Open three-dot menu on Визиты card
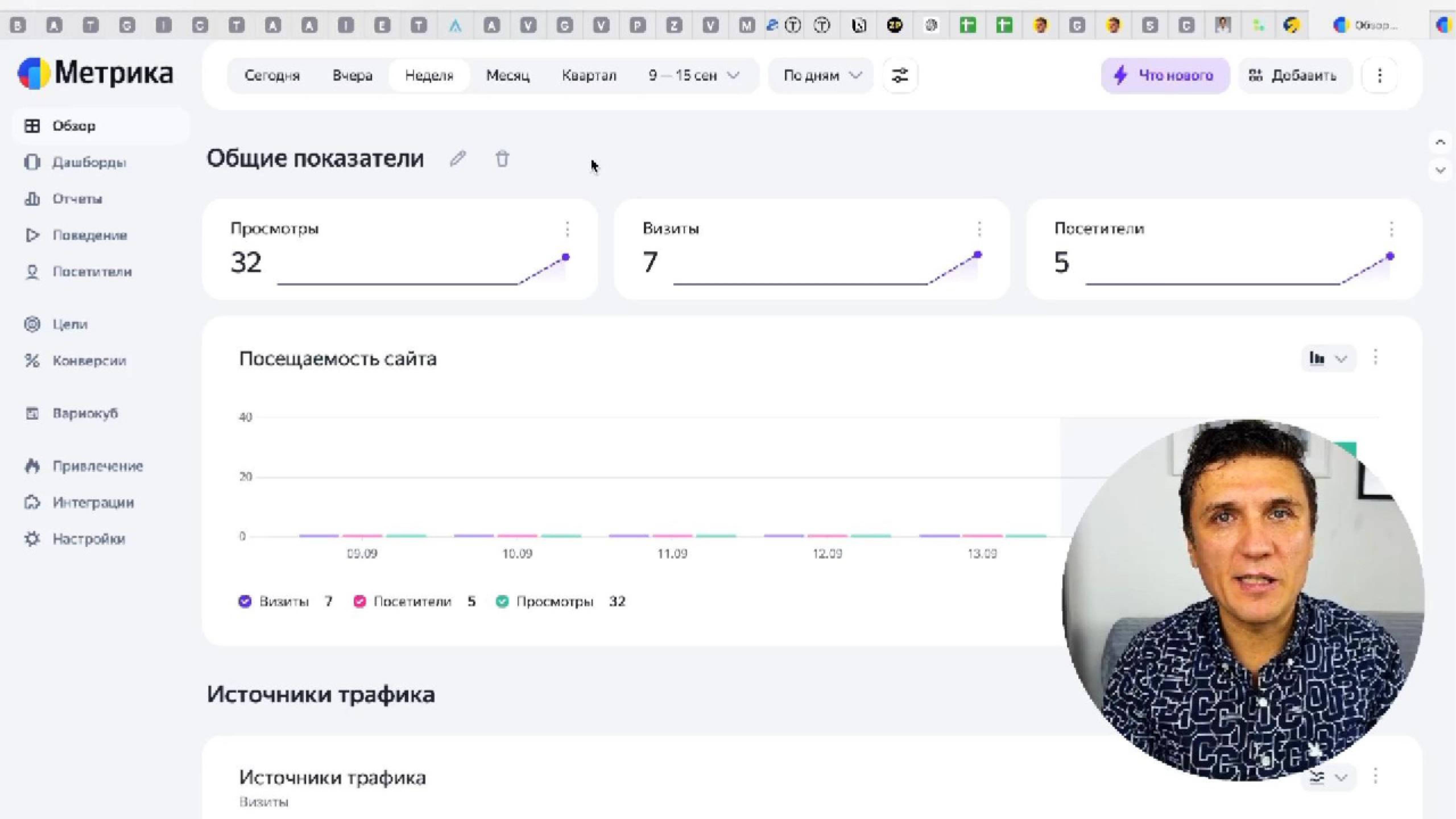This screenshot has height=819, width=1456. click(x=979, y=229)
